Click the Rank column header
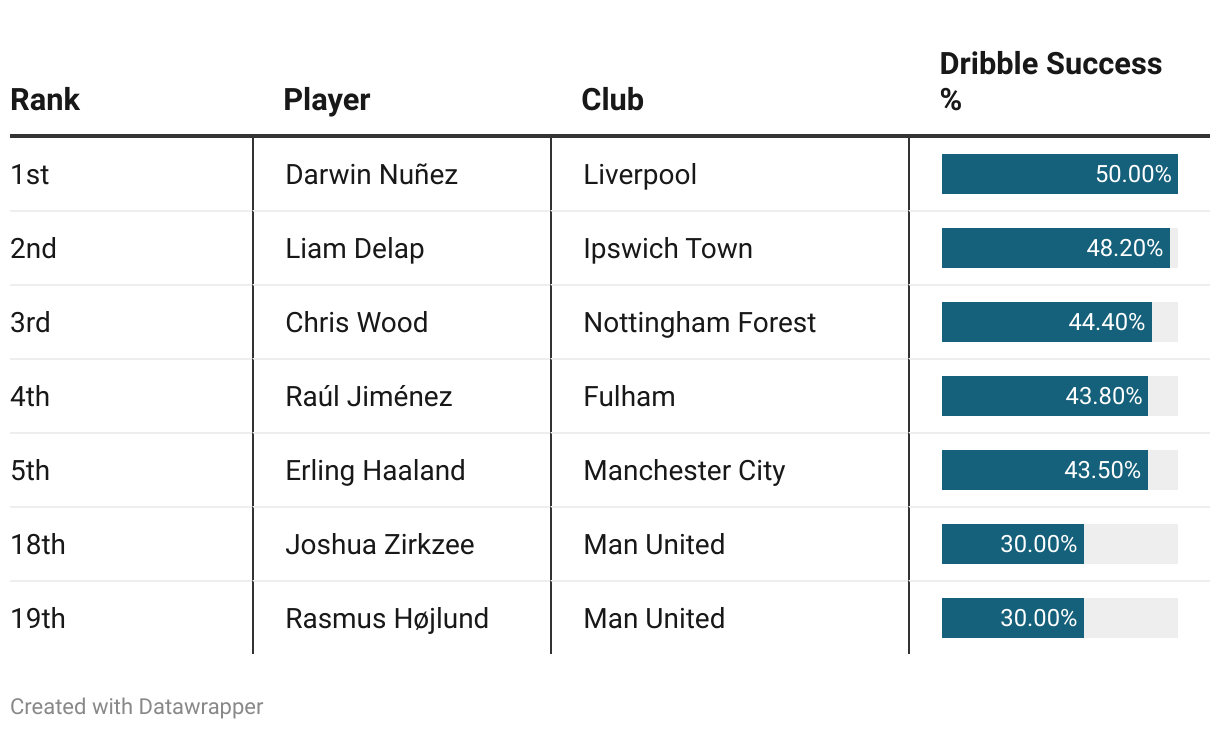This screenshot has width=1220, height=730. (x=45, y=100)
